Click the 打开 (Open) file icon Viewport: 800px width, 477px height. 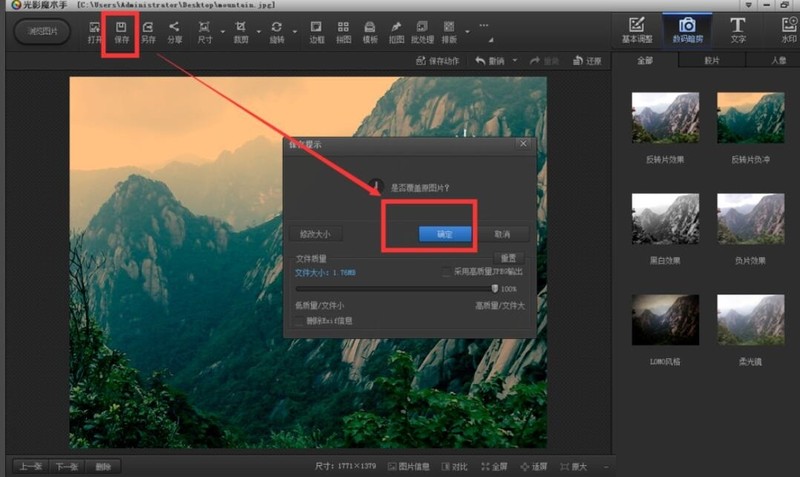pyautogui.click(x=95, y=31)
